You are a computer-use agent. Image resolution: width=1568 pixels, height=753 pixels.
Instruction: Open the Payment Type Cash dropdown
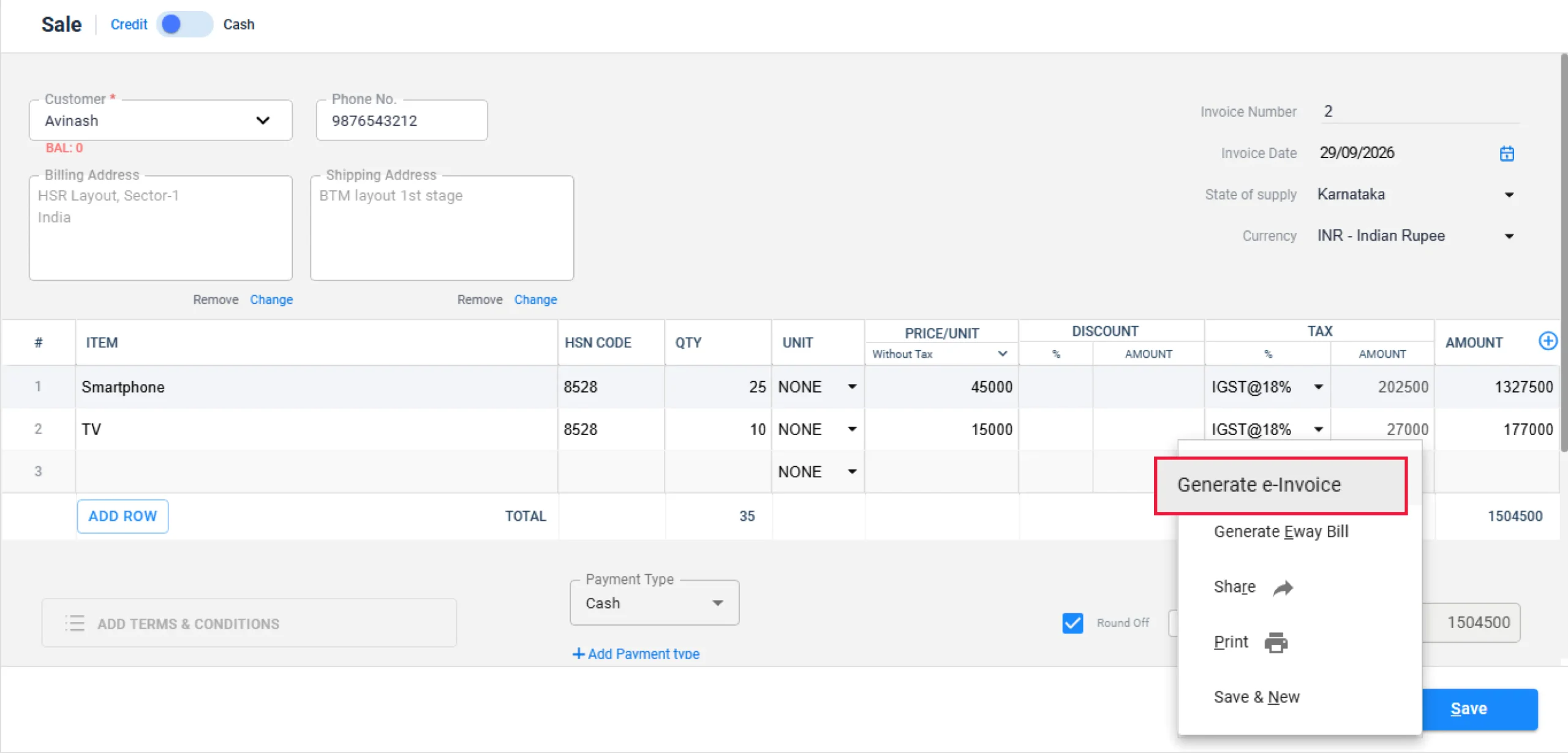pyautogui.click(x=654, y=603)
